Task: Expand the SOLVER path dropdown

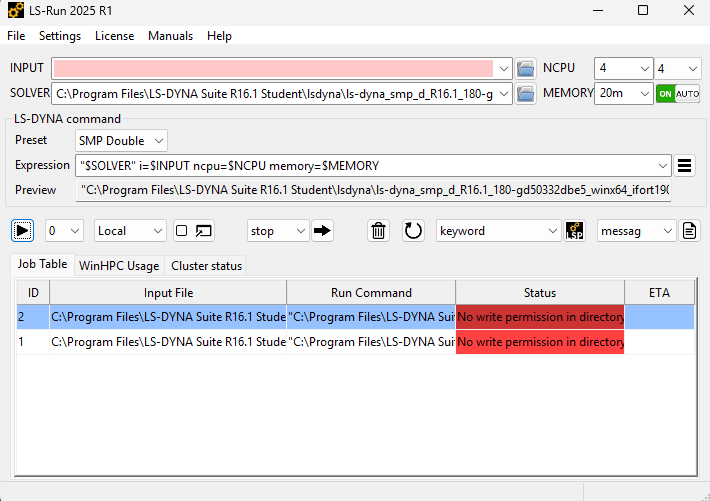Action: tap(503, 94)
